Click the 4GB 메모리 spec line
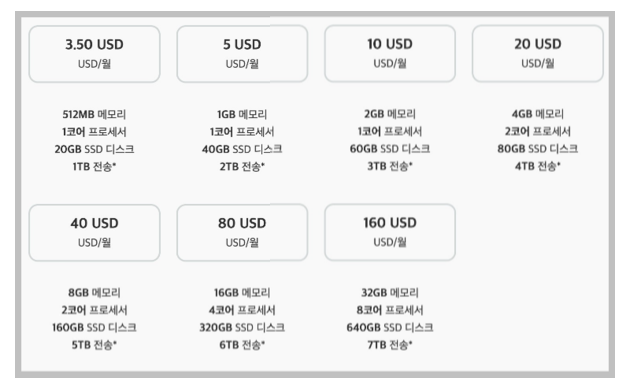Screen dimensions: 626x385 538,114
